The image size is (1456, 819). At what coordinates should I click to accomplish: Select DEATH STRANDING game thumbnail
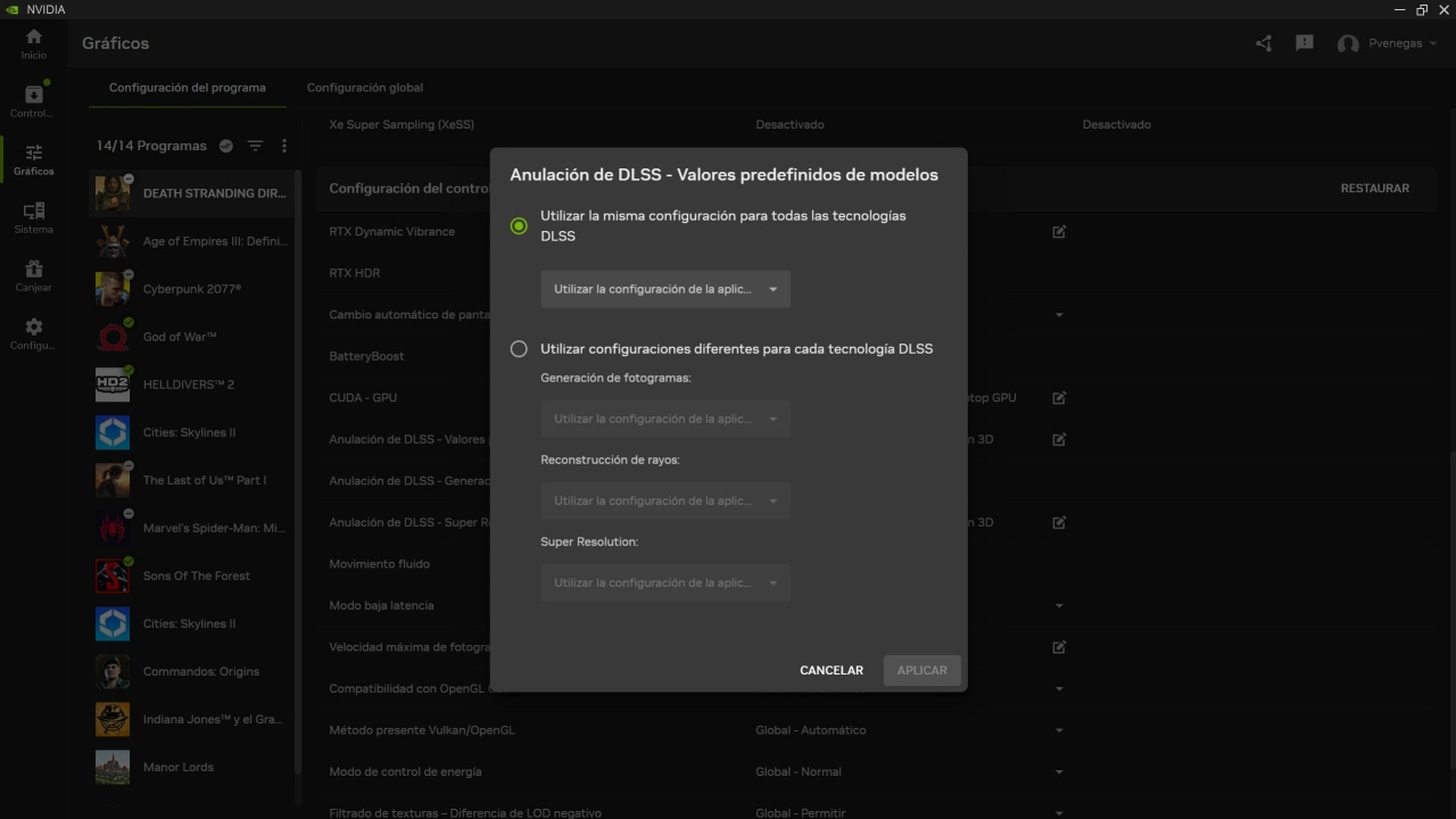(112, 193)
